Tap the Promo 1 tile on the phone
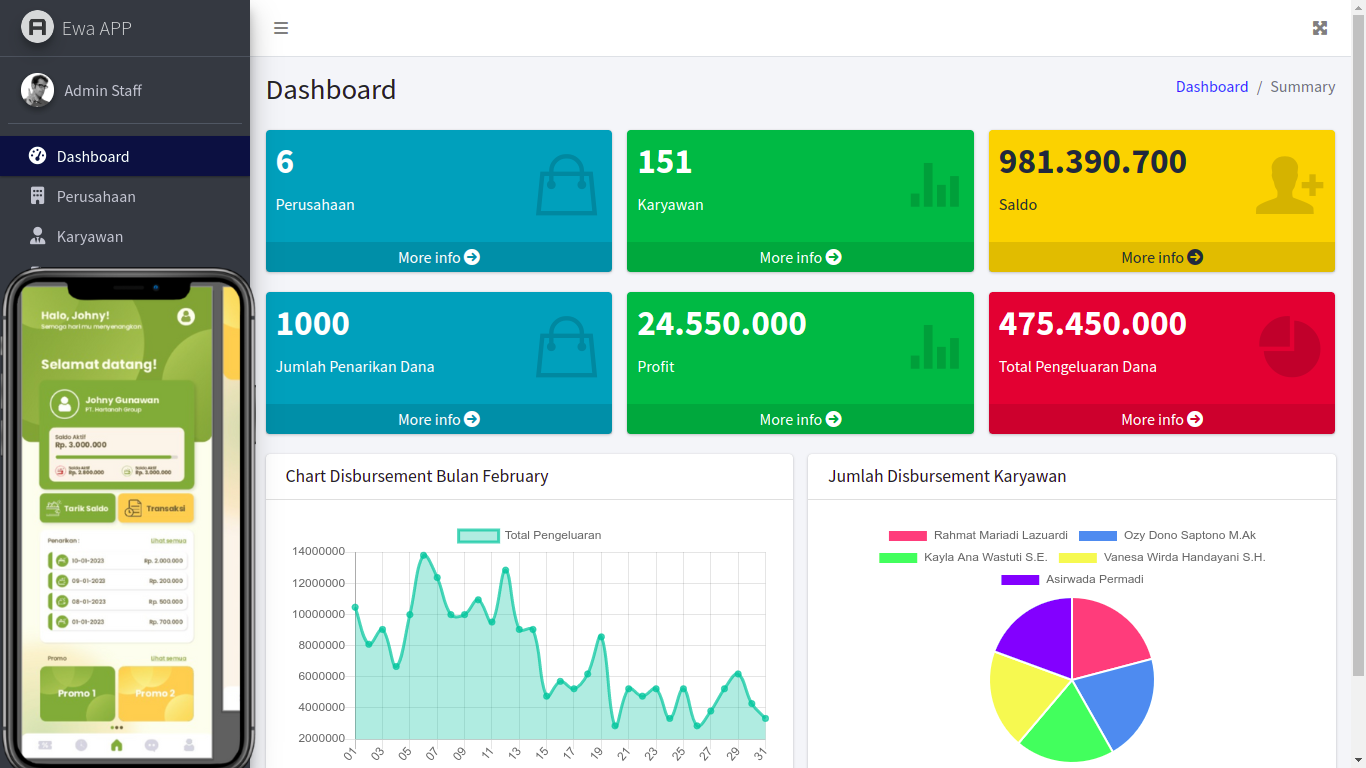The width and height of the screenshot is (1366, 768). [x=78, y=694]
